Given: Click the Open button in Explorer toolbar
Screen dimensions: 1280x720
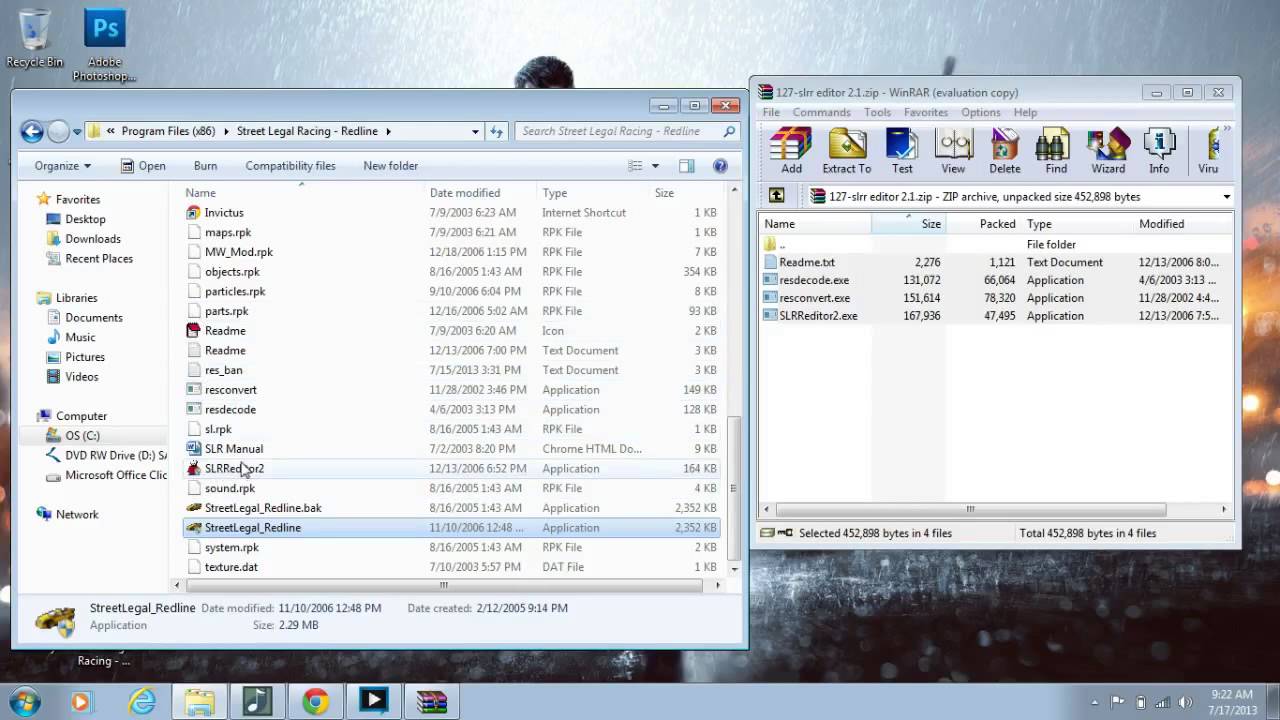Looking at the screenshot, I should [143, 166].
